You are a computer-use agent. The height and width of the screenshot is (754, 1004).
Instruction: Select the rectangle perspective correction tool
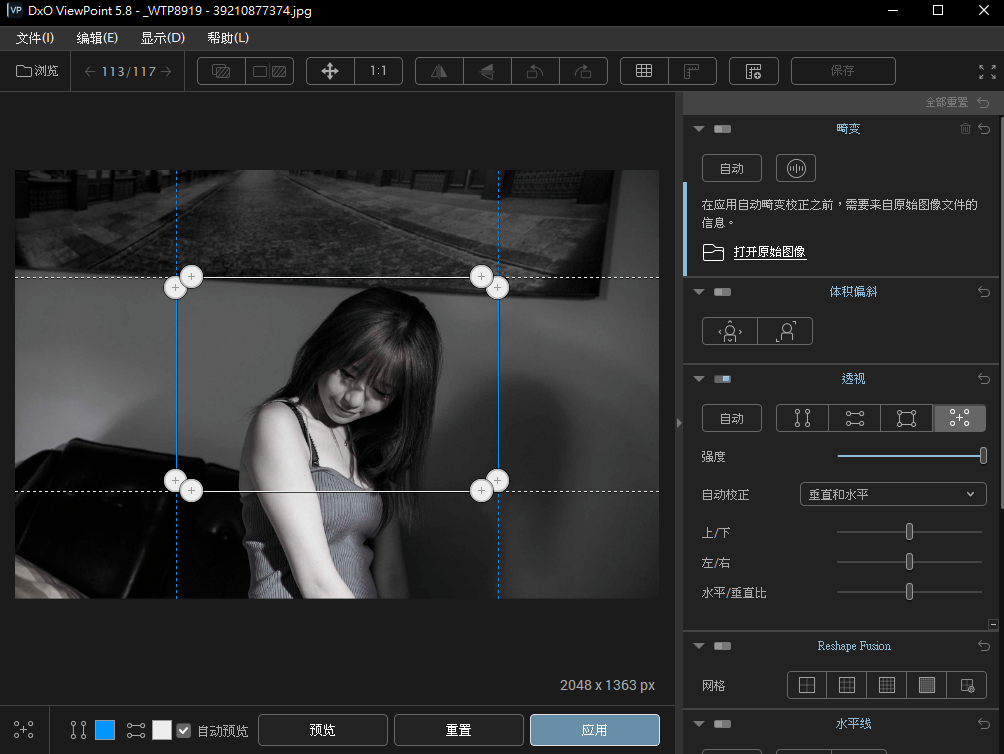tap(906, 418)
